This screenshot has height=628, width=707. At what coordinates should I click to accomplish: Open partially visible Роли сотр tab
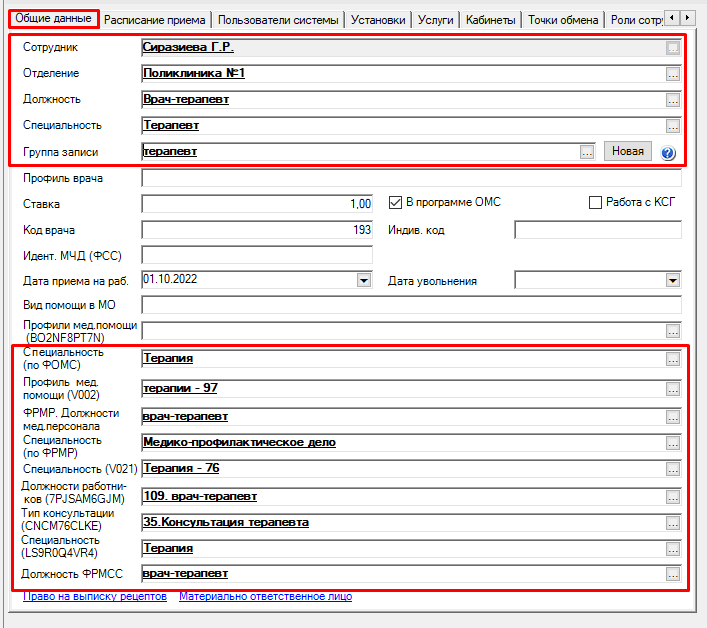coord(636,20)
